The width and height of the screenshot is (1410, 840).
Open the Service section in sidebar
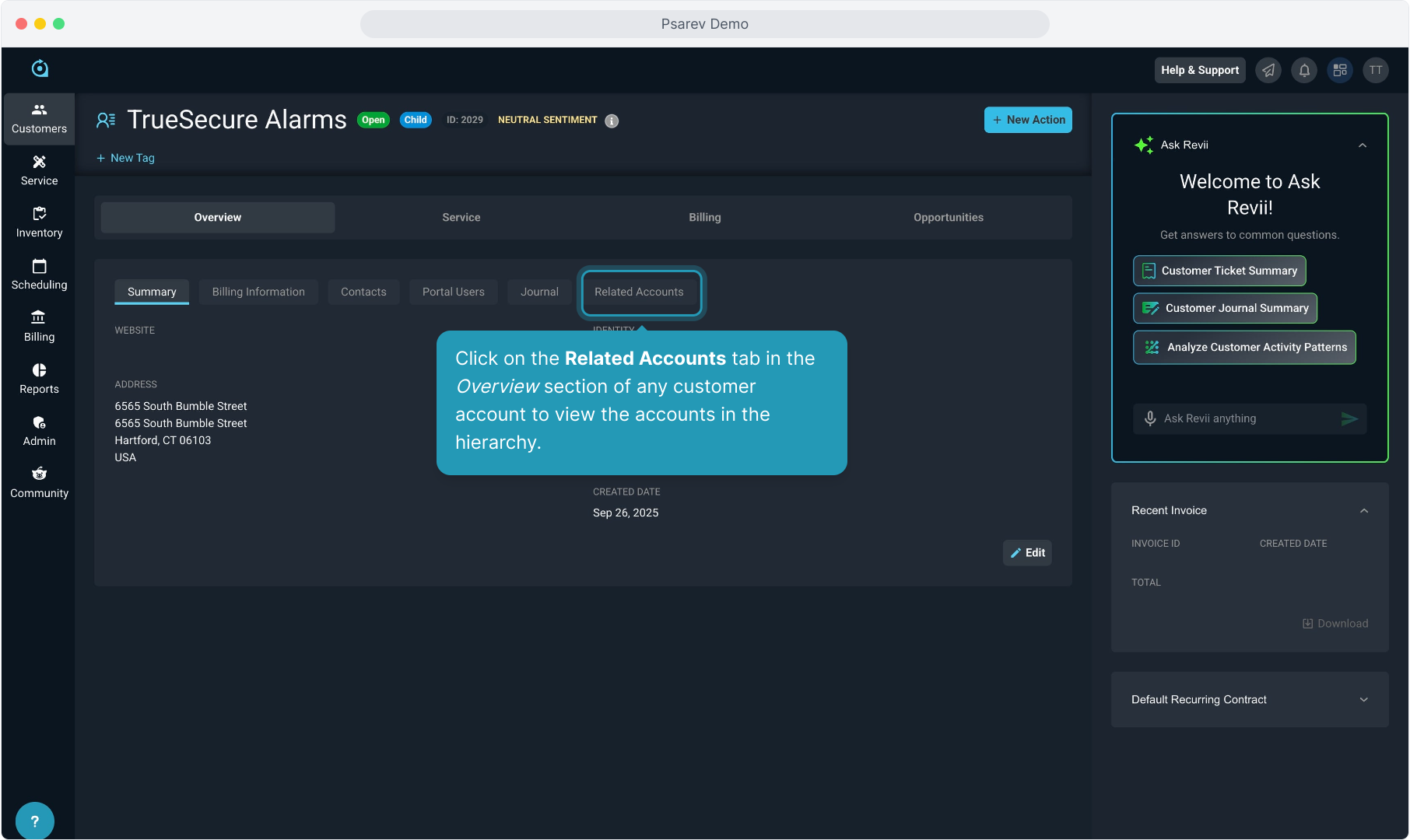tap(39, 170)
